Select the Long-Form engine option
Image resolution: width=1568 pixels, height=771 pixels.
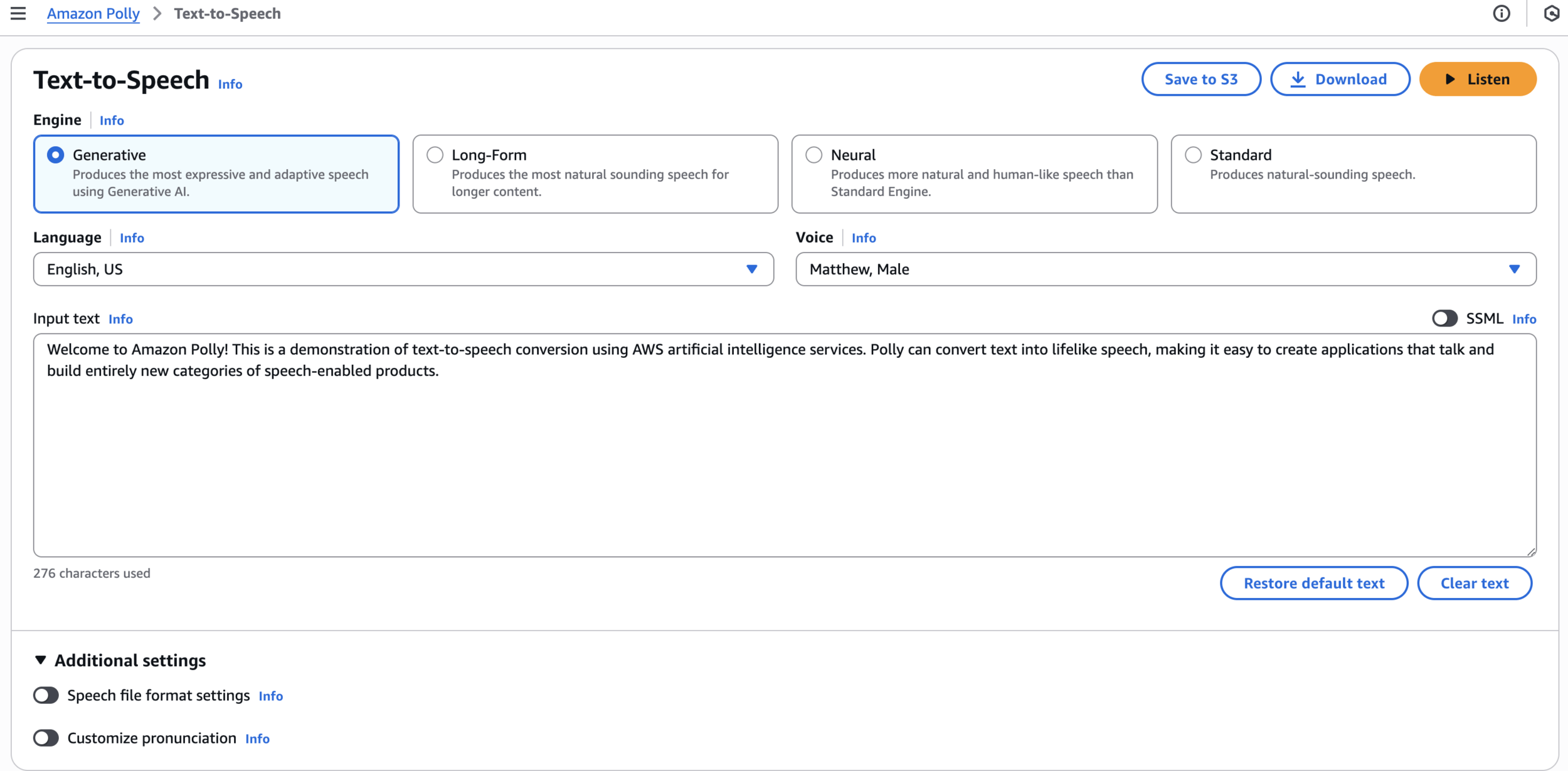click(x=435, y=155)
